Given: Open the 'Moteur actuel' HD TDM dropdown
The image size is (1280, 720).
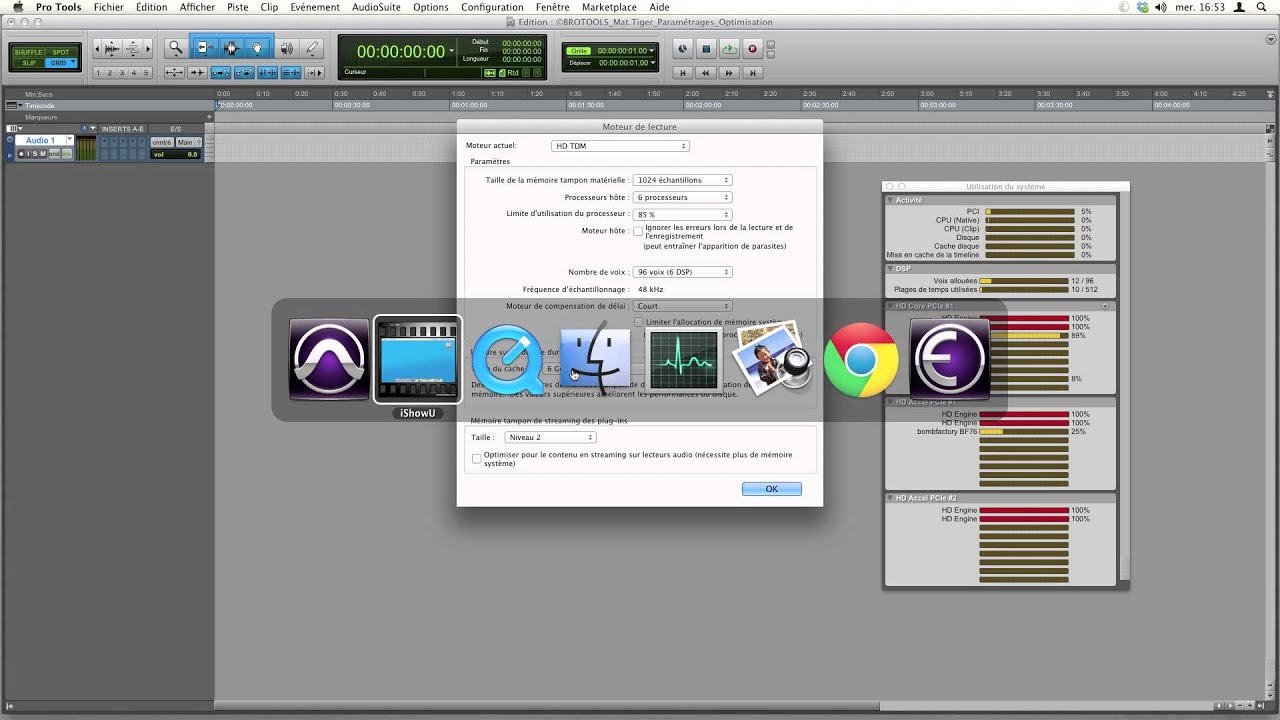Looking at the screenshot, I should pos(620,146).
